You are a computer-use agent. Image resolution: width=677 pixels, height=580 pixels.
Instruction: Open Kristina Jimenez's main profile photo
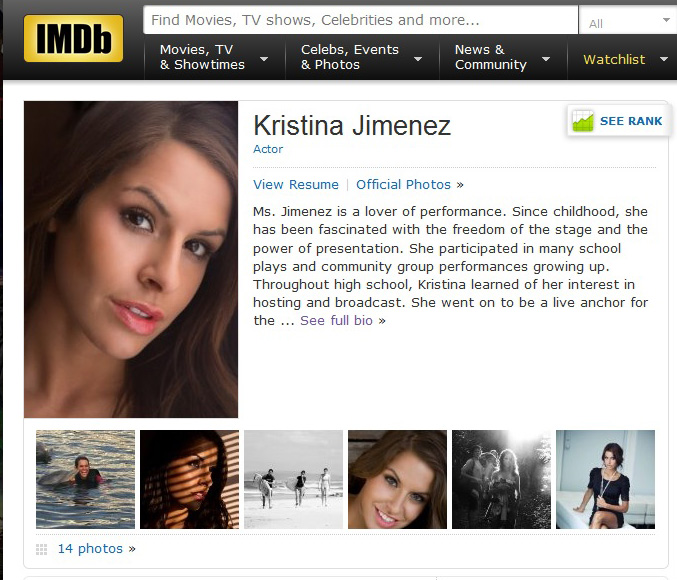(x=131, y=260)
